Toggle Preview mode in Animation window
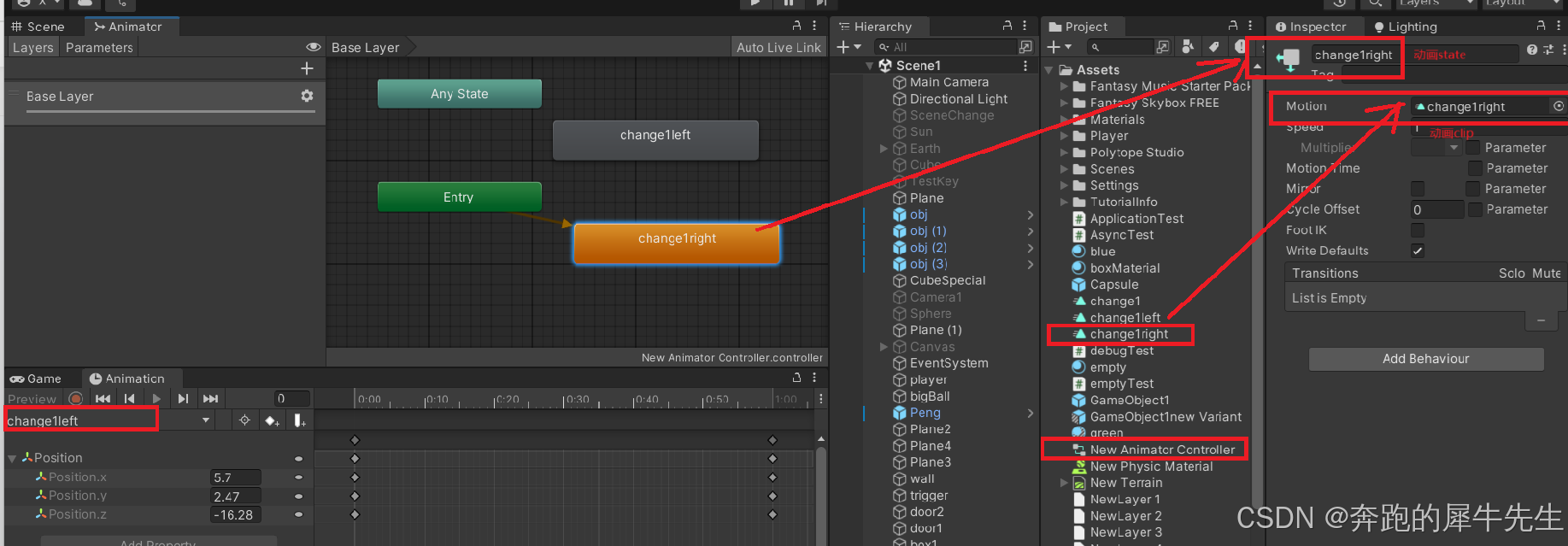1568x546 pixels. coord(32,399)
